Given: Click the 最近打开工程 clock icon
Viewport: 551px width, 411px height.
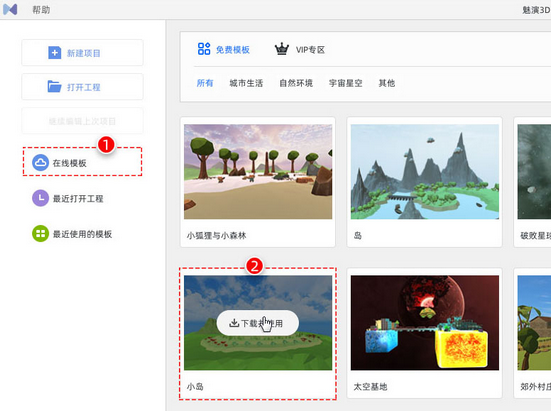Looking at the screenshot, I should click(x=40, y=198).
